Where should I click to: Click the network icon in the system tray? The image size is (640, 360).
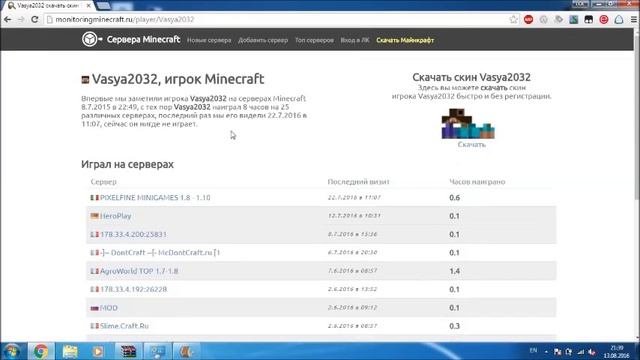[x=580, y=352]
